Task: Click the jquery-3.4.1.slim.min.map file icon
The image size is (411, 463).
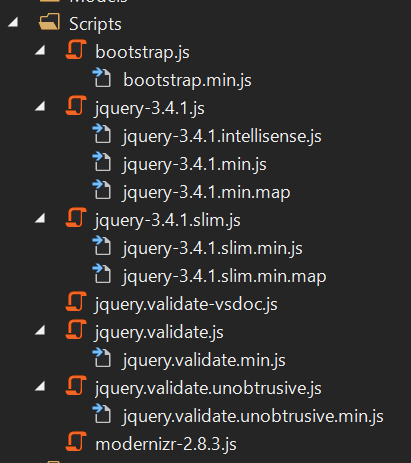Action: [102, 274]
